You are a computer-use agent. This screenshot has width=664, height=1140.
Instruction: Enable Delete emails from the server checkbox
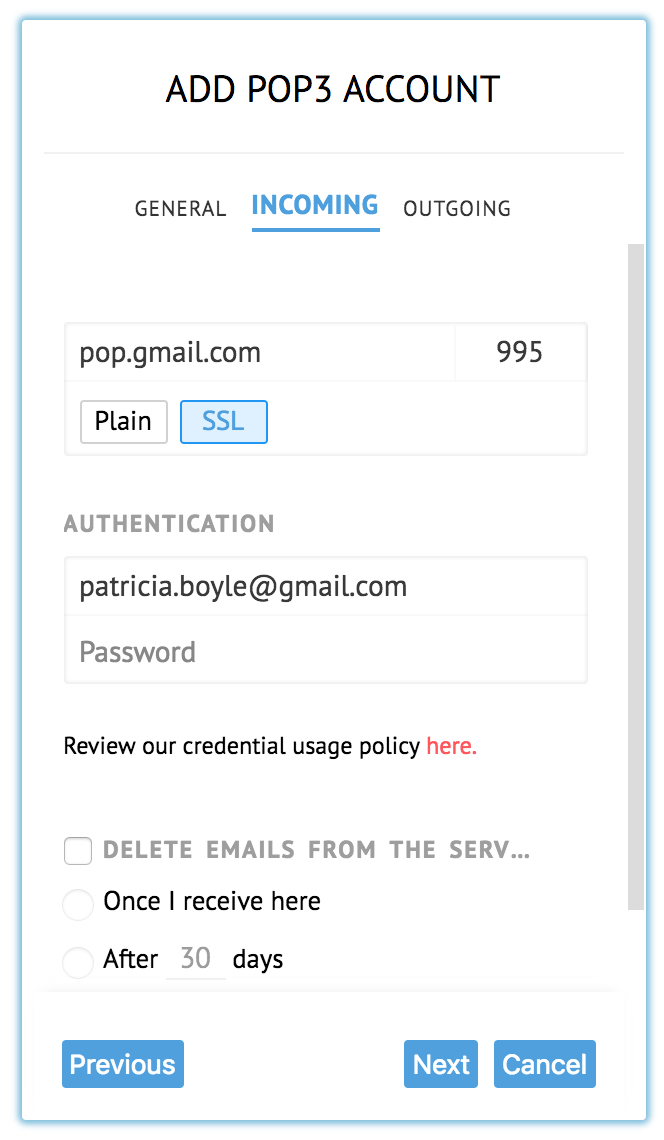[x=78, y=851]
